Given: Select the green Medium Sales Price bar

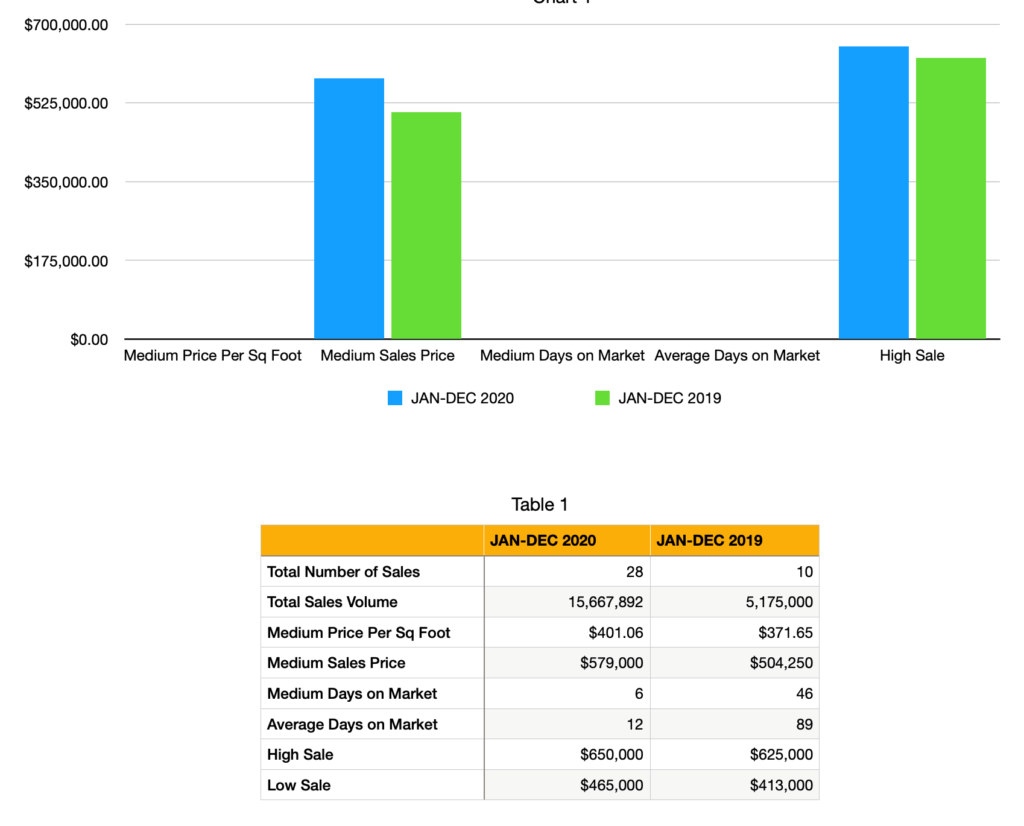Looking at the screenshot, I should click(426, 225).
